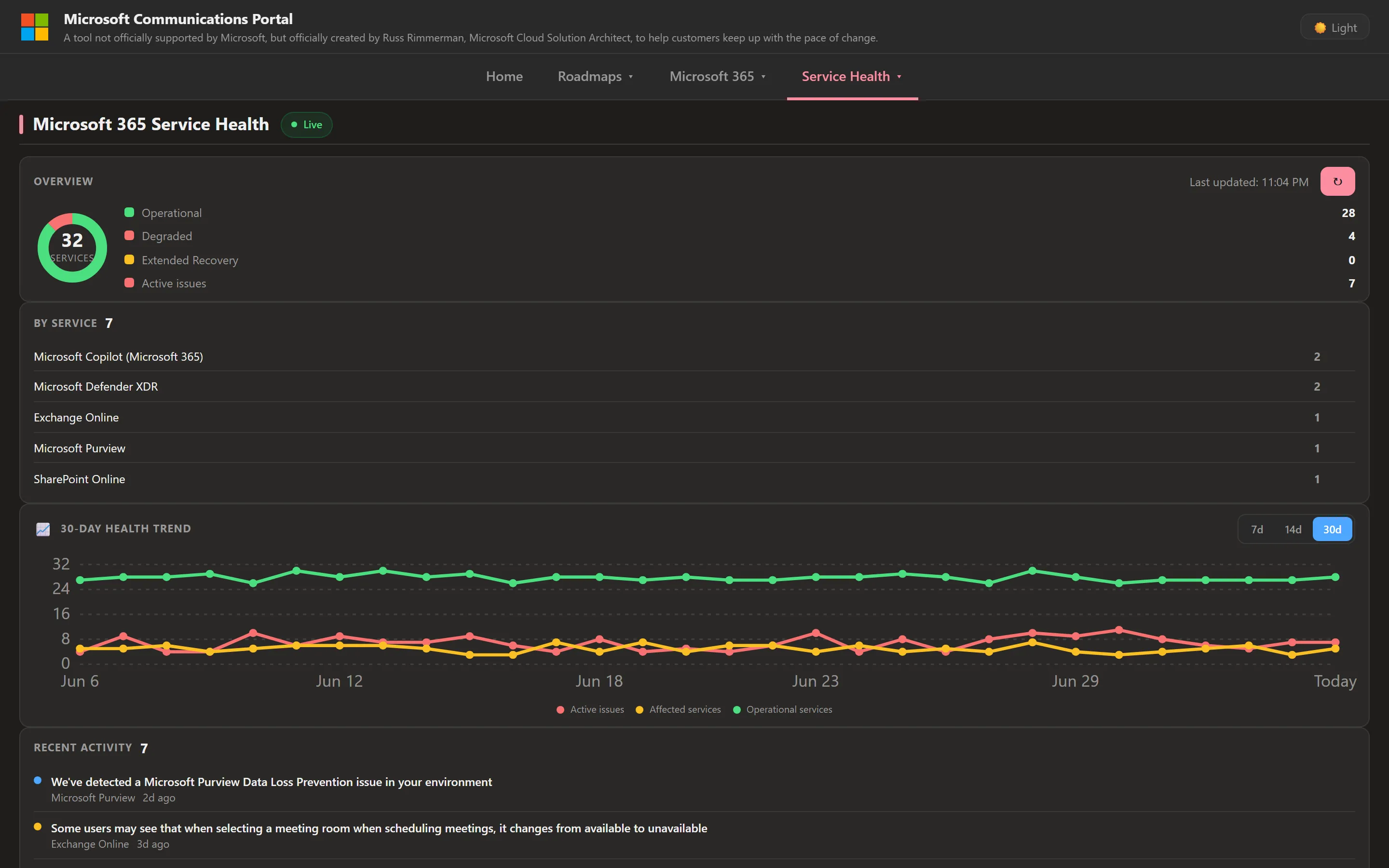Image resolution: width=1389 pixels, height=868 pixels.
Task: Click the Jun 6 green Operational data point
Action: coord(80,580)
